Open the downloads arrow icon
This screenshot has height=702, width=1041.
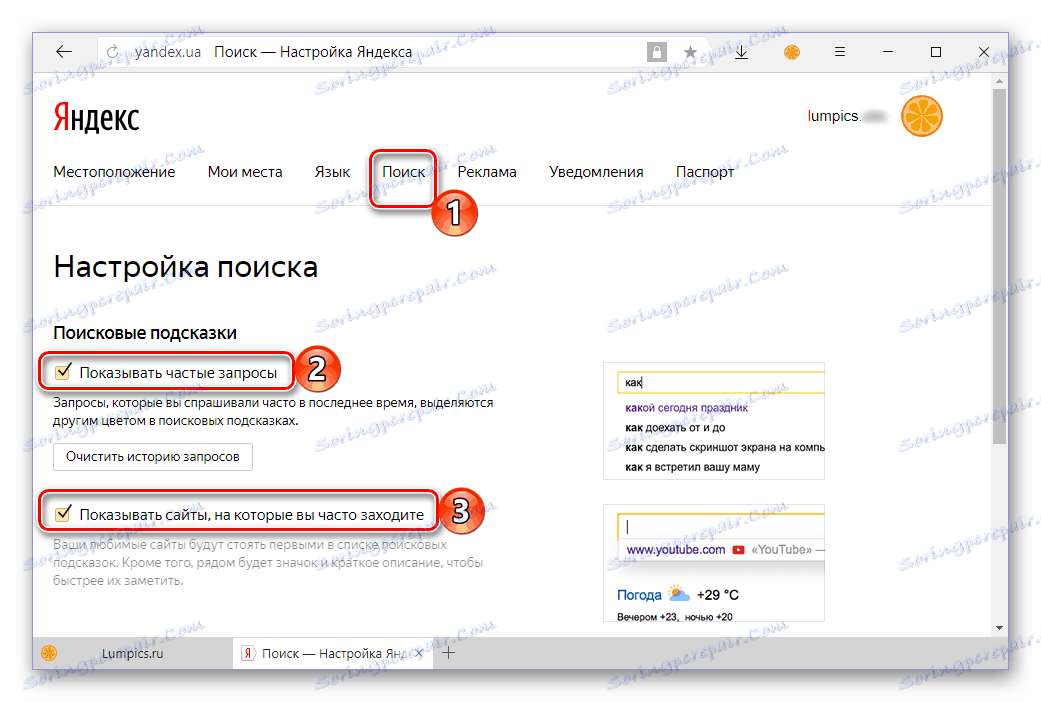[742, 52]
